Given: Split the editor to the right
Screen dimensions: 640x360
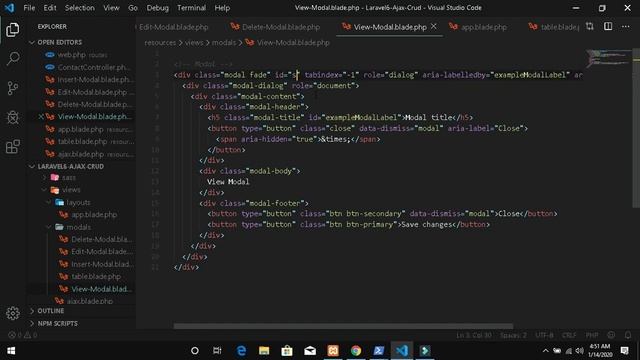Looking at the screenshot, I should [x=608, y=27].
